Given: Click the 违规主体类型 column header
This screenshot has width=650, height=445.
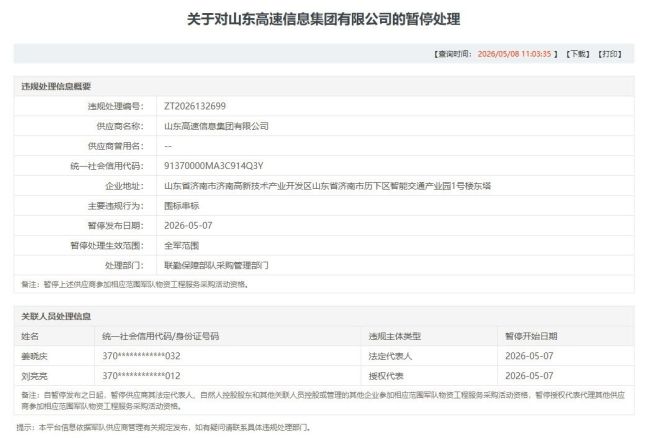Looking at the screenshot, I should click(395, 336).
